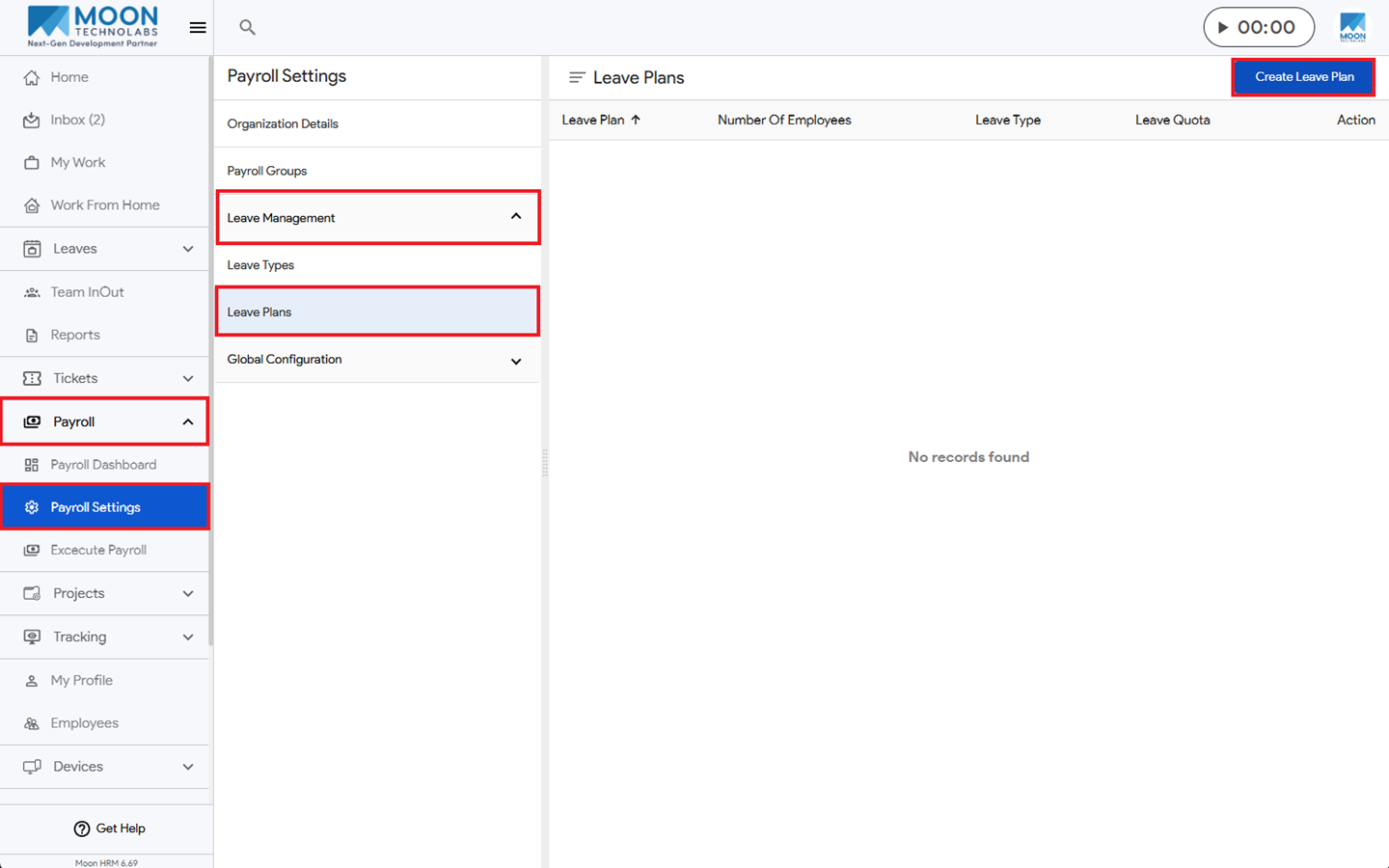The height and width of the screenshot is (868, 1389).
Task: Click the Payroll money icon
Action: click(32, 422)
